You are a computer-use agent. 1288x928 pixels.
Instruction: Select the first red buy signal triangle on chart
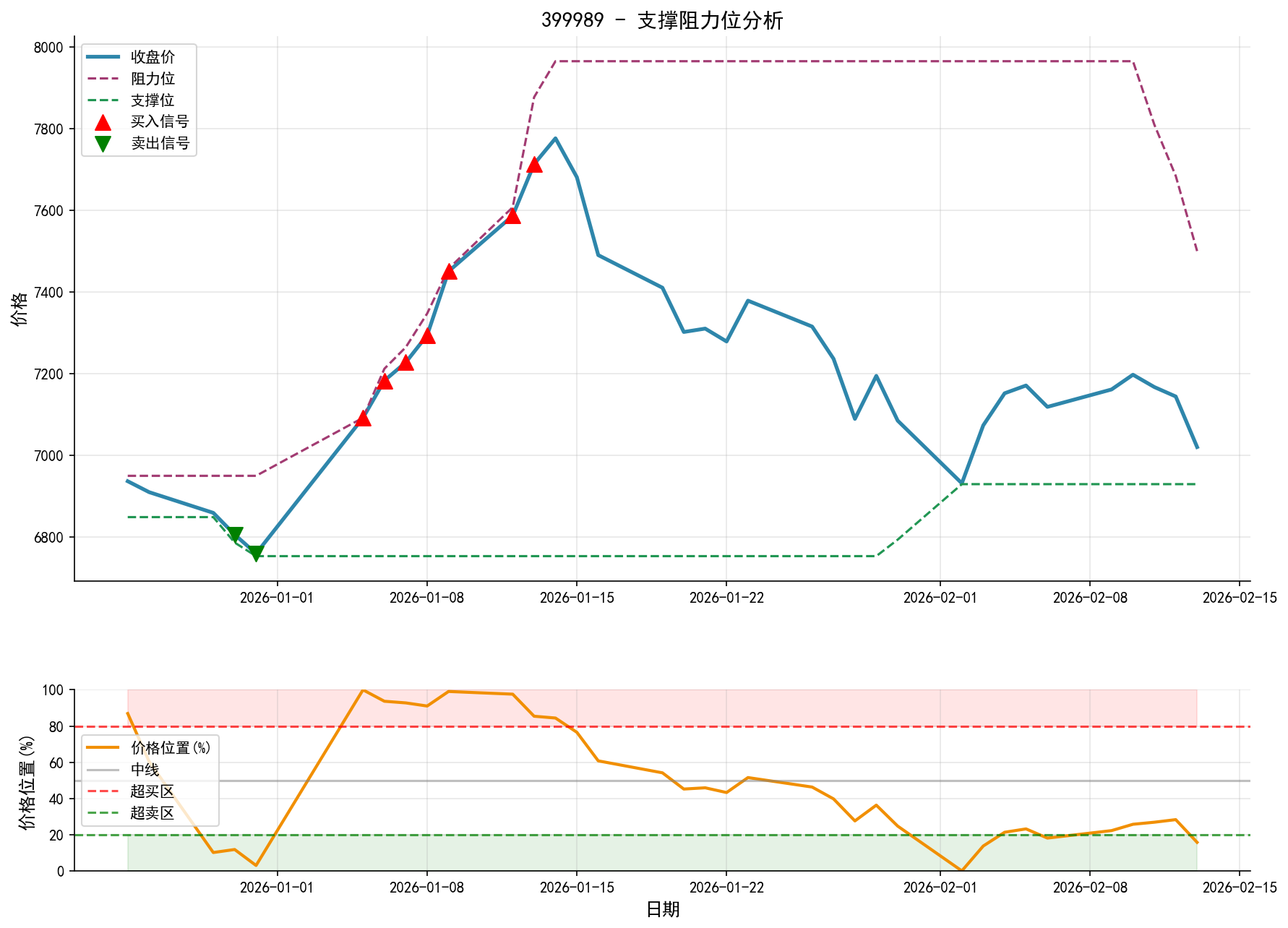tap(364, 418)
